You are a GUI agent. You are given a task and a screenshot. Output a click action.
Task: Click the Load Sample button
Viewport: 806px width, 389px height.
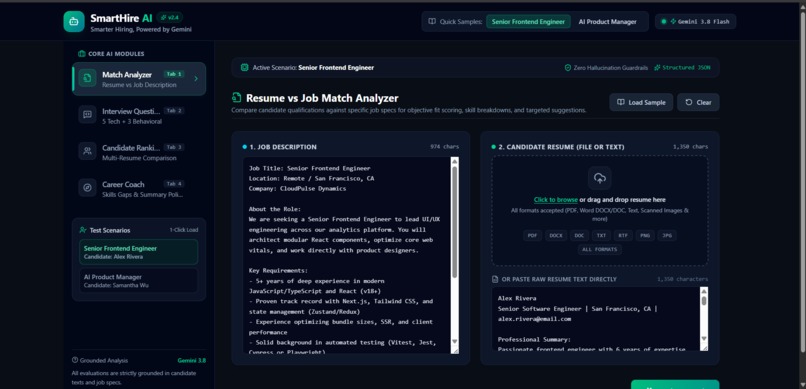tap(641, 102)
